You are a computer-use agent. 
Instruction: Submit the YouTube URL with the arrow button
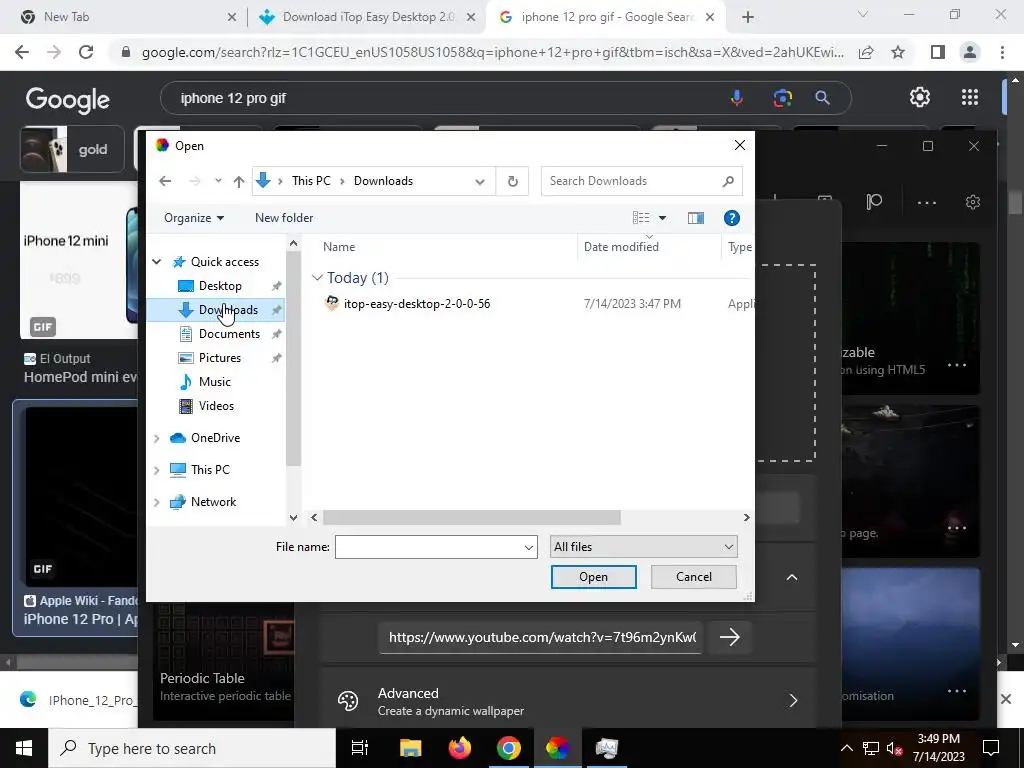(x=729, y=637)
